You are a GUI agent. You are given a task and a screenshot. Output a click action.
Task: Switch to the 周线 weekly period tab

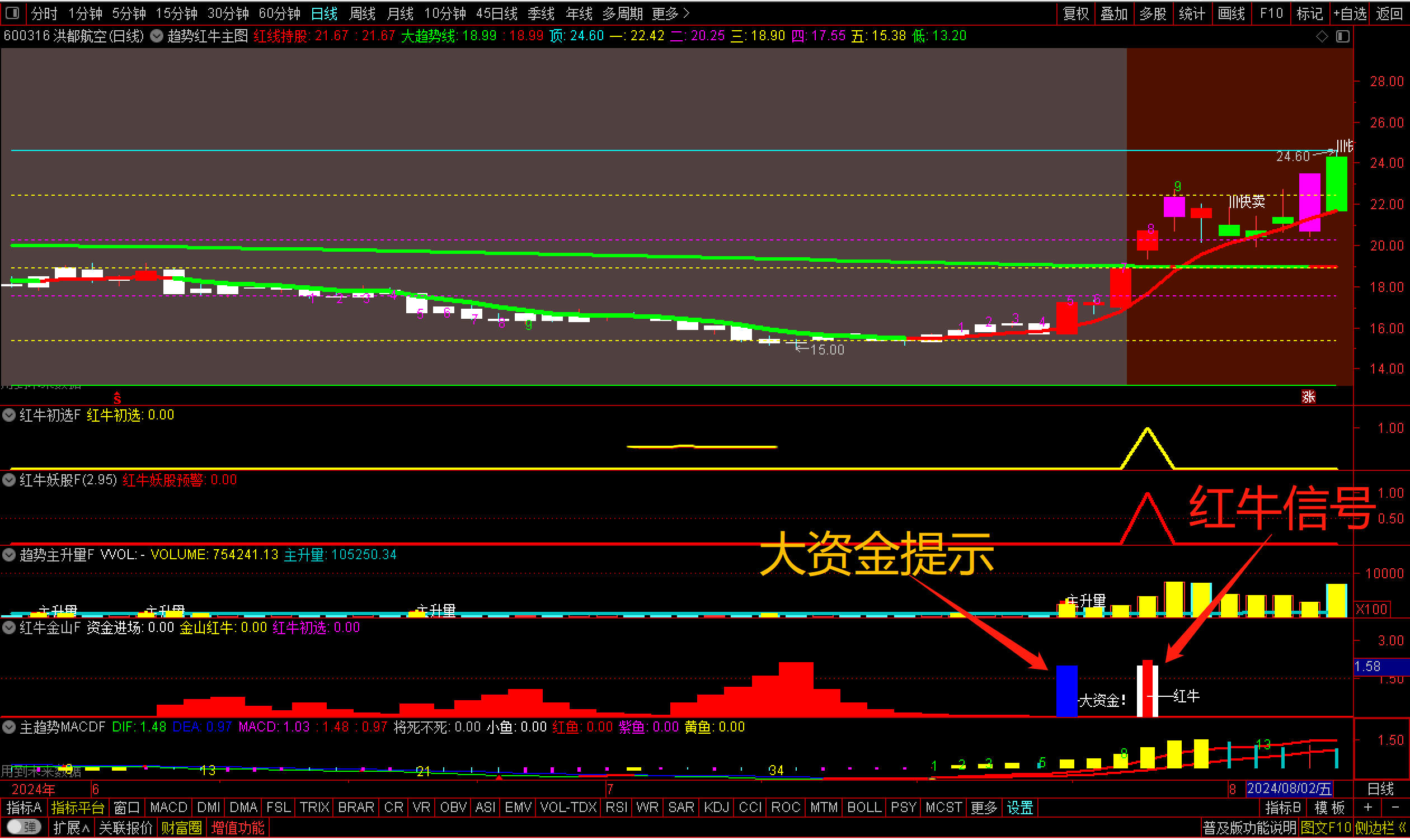363,13
